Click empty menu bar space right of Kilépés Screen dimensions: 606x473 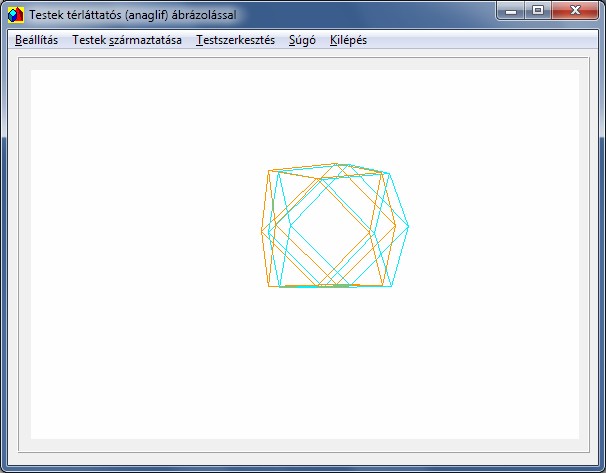[480, 41]
